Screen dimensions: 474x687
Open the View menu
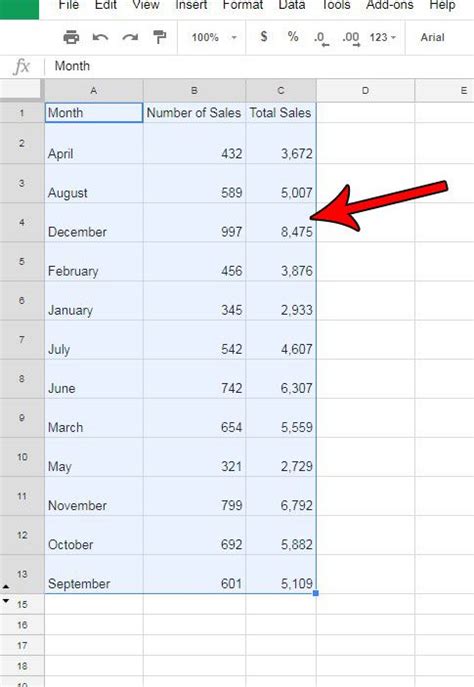click(145, 5)
